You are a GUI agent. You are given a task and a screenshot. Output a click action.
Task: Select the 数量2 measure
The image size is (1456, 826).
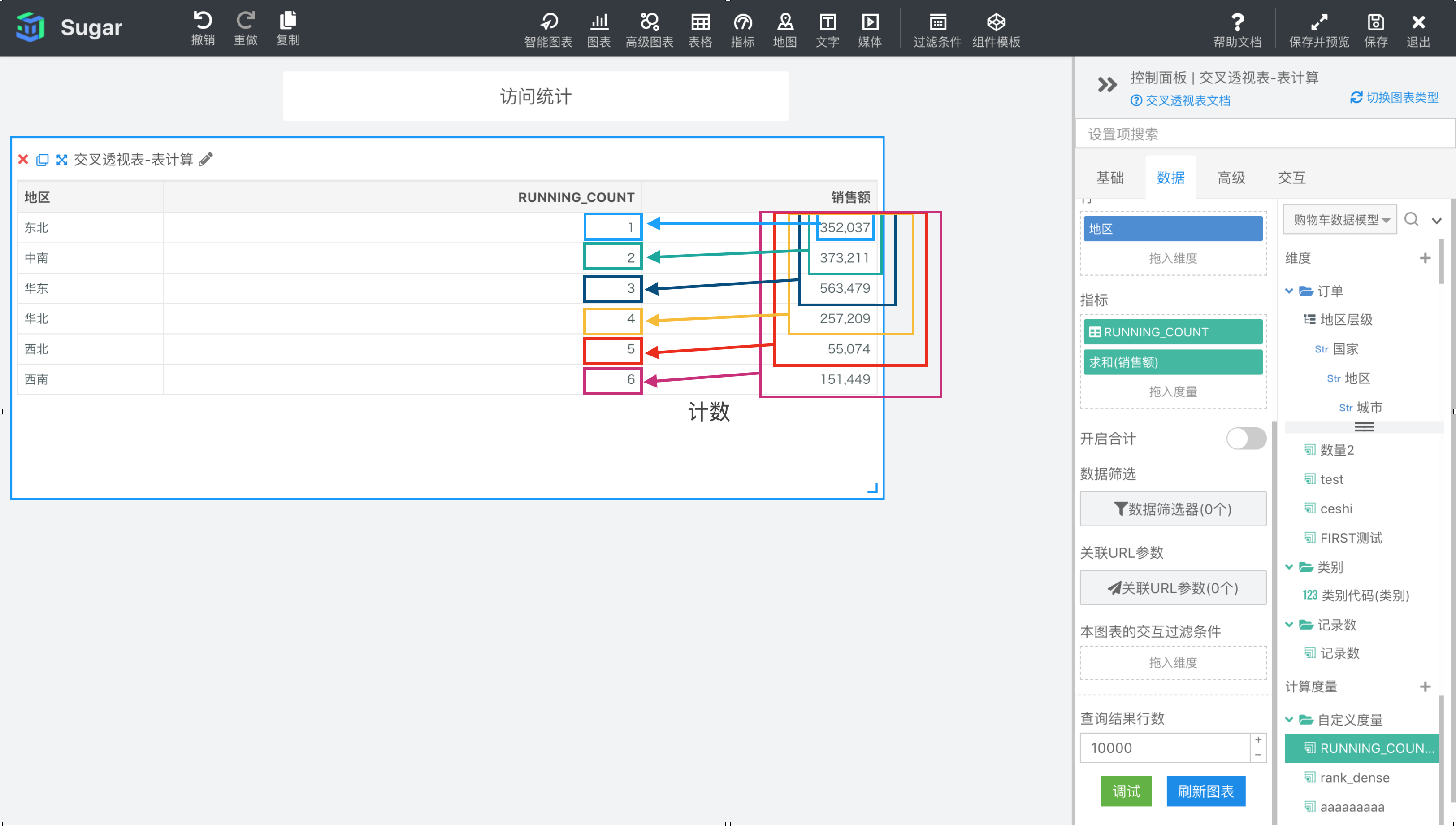(1329, 450)
